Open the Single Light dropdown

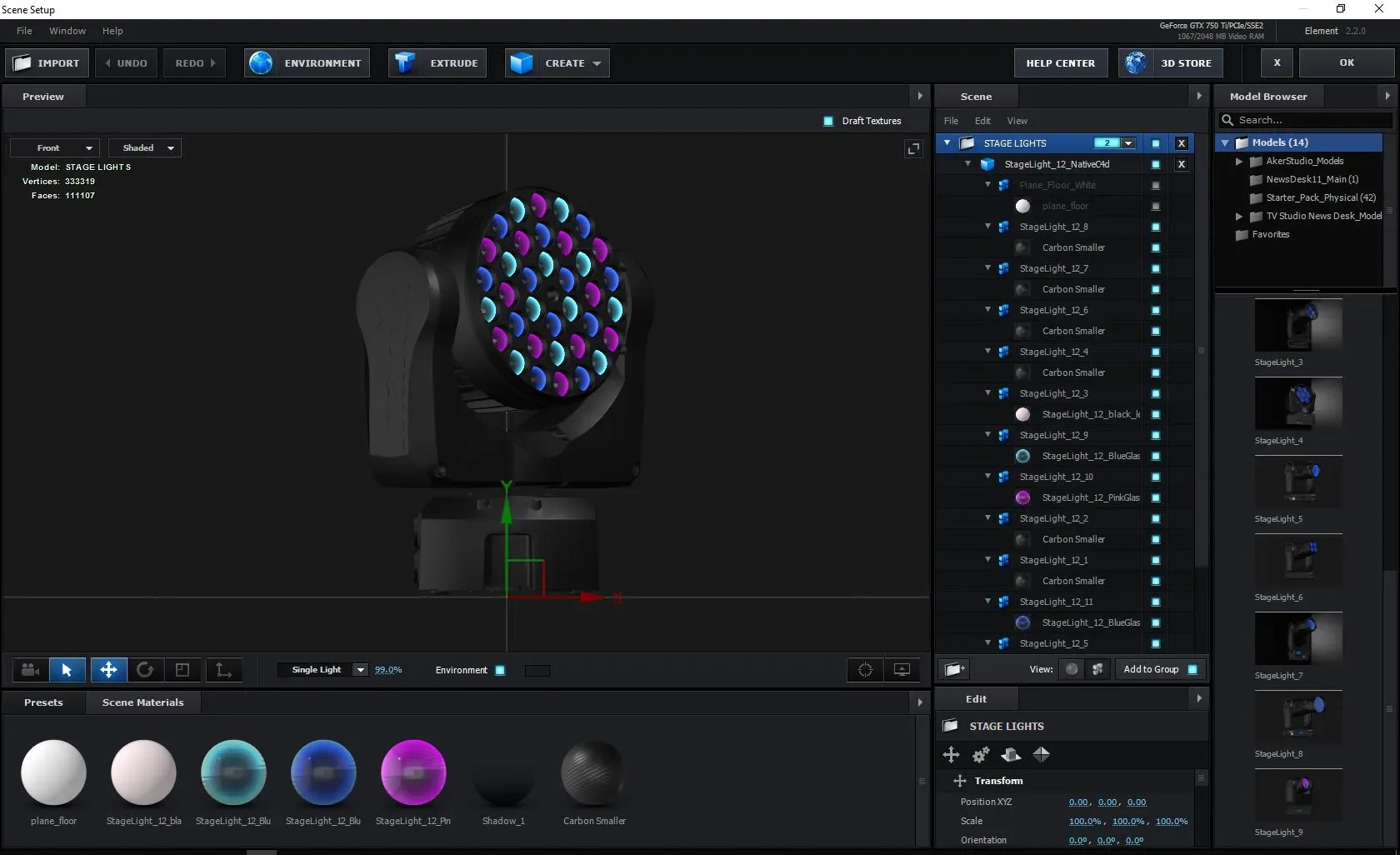tap(323, 670)
